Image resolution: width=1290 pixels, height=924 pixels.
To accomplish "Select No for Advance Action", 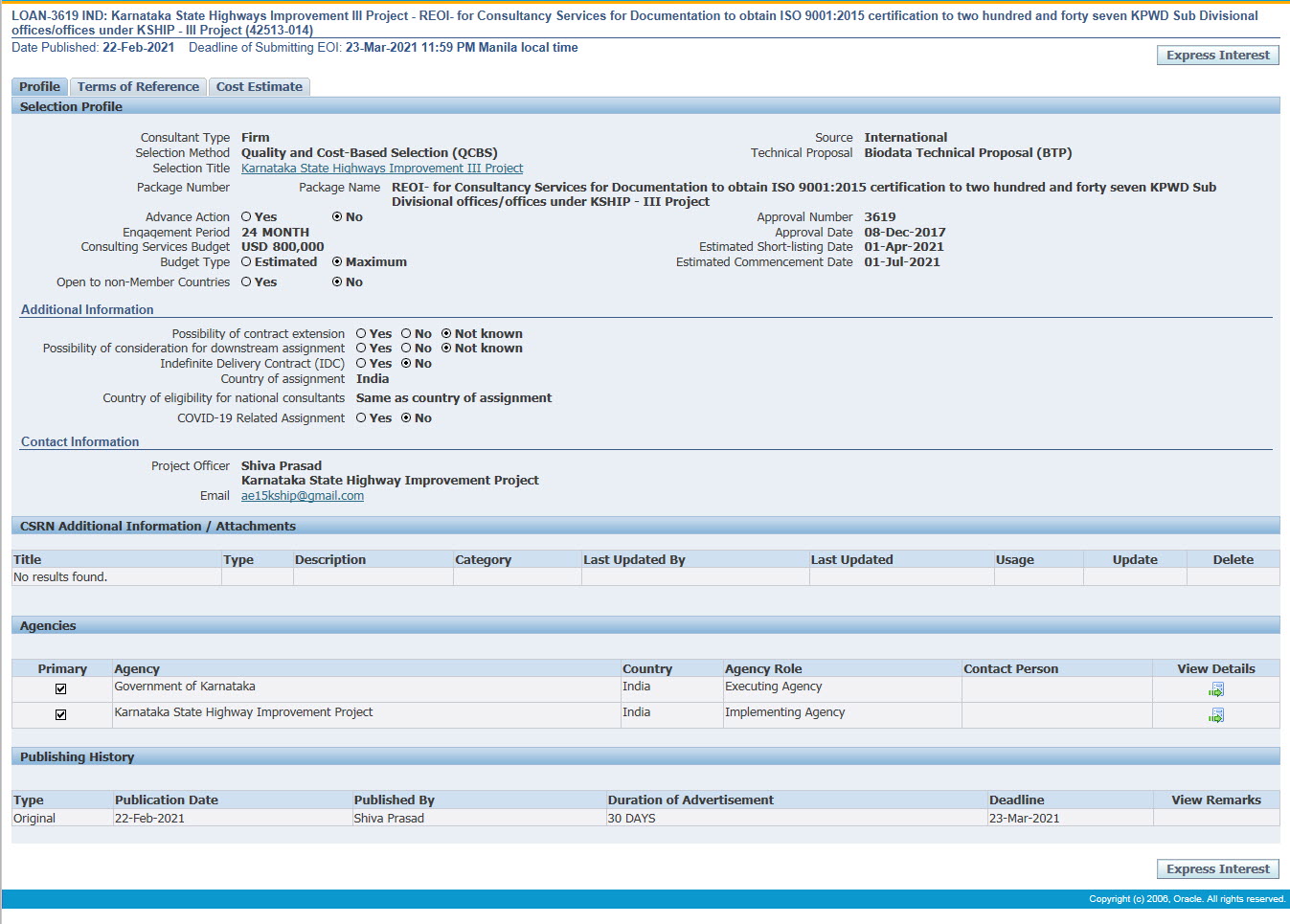I will click(x=337, y=217).
